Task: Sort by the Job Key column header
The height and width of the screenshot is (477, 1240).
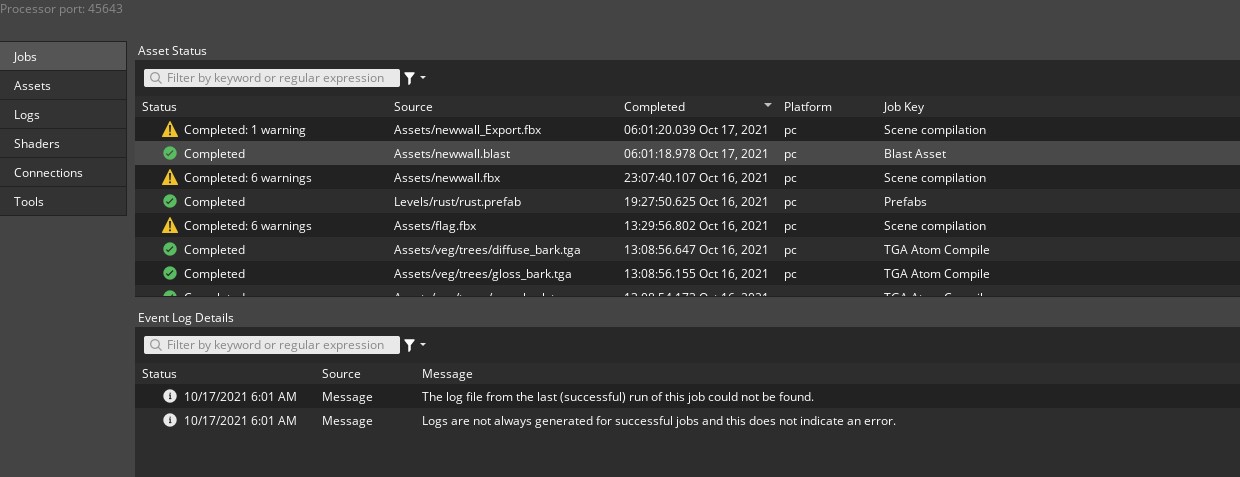Action: coord(904,107)
